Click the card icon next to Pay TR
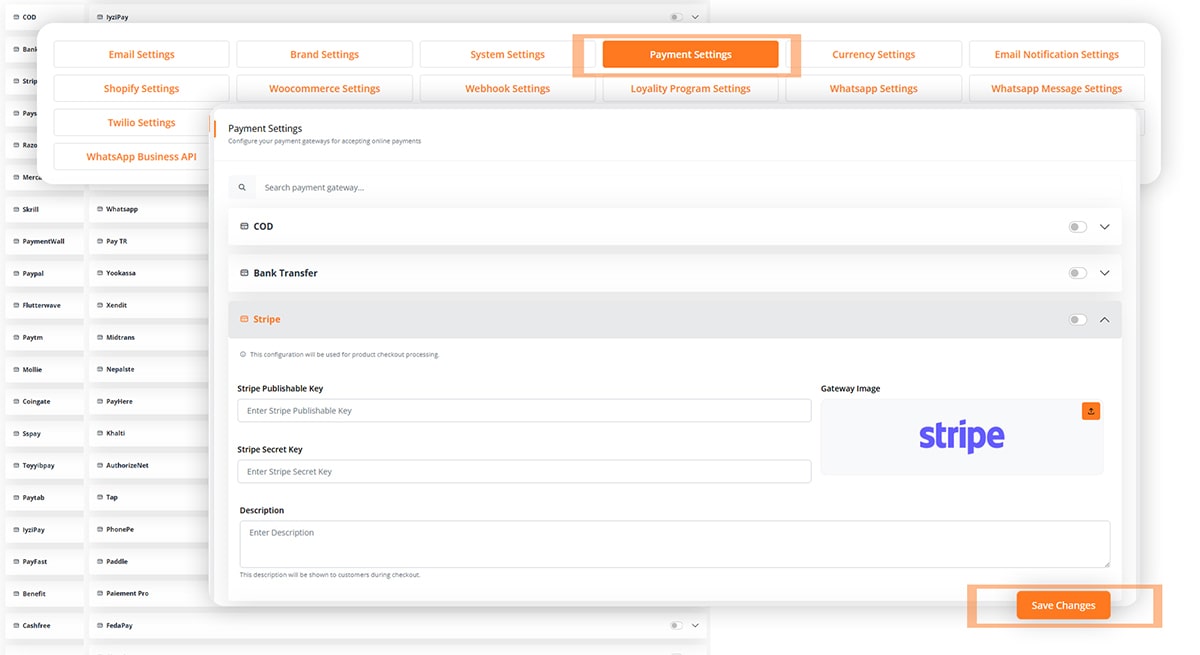 point(100,241)
